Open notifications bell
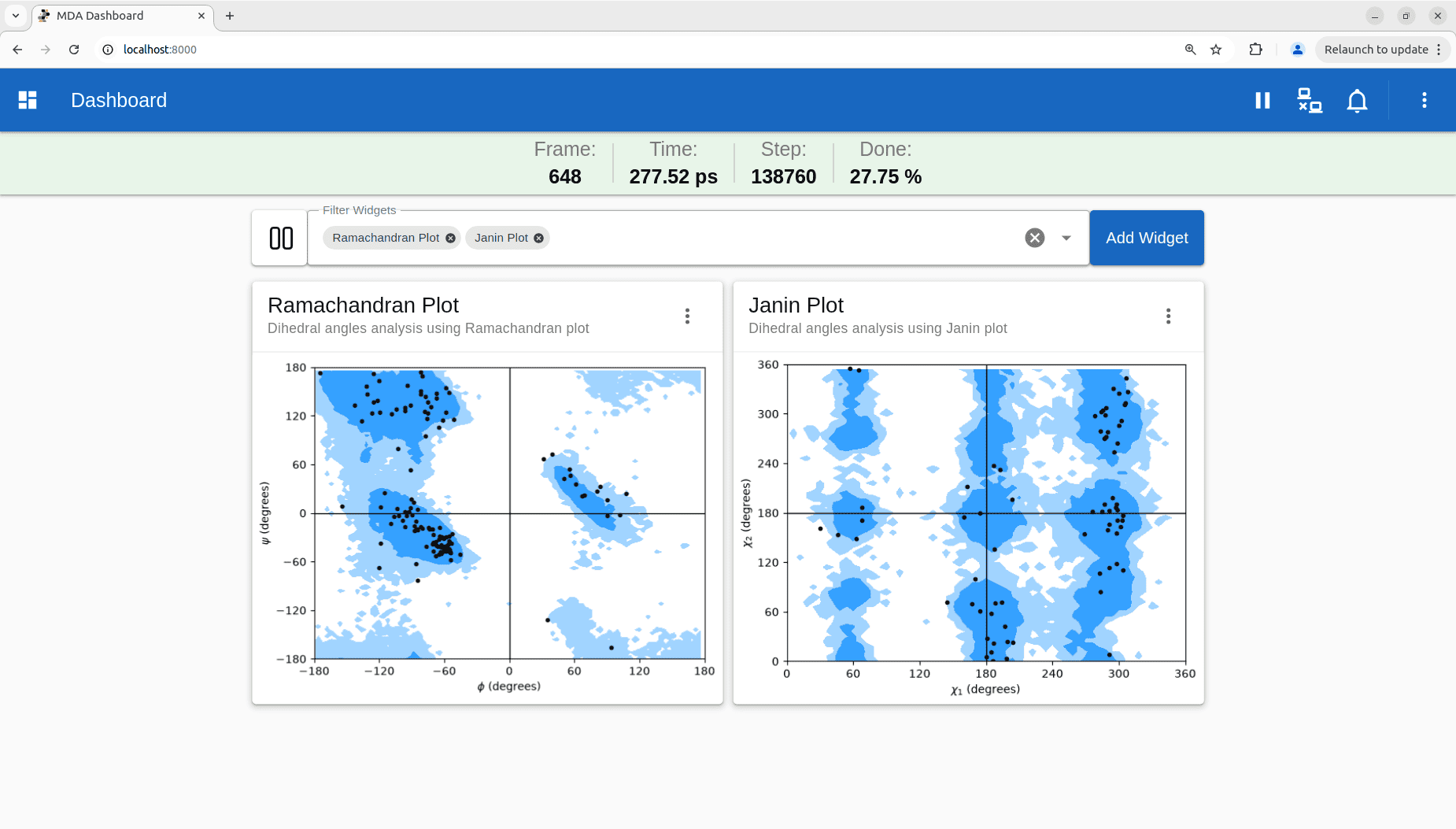The height and width of the screenshot is (829, 1456). click(1357, 100)
